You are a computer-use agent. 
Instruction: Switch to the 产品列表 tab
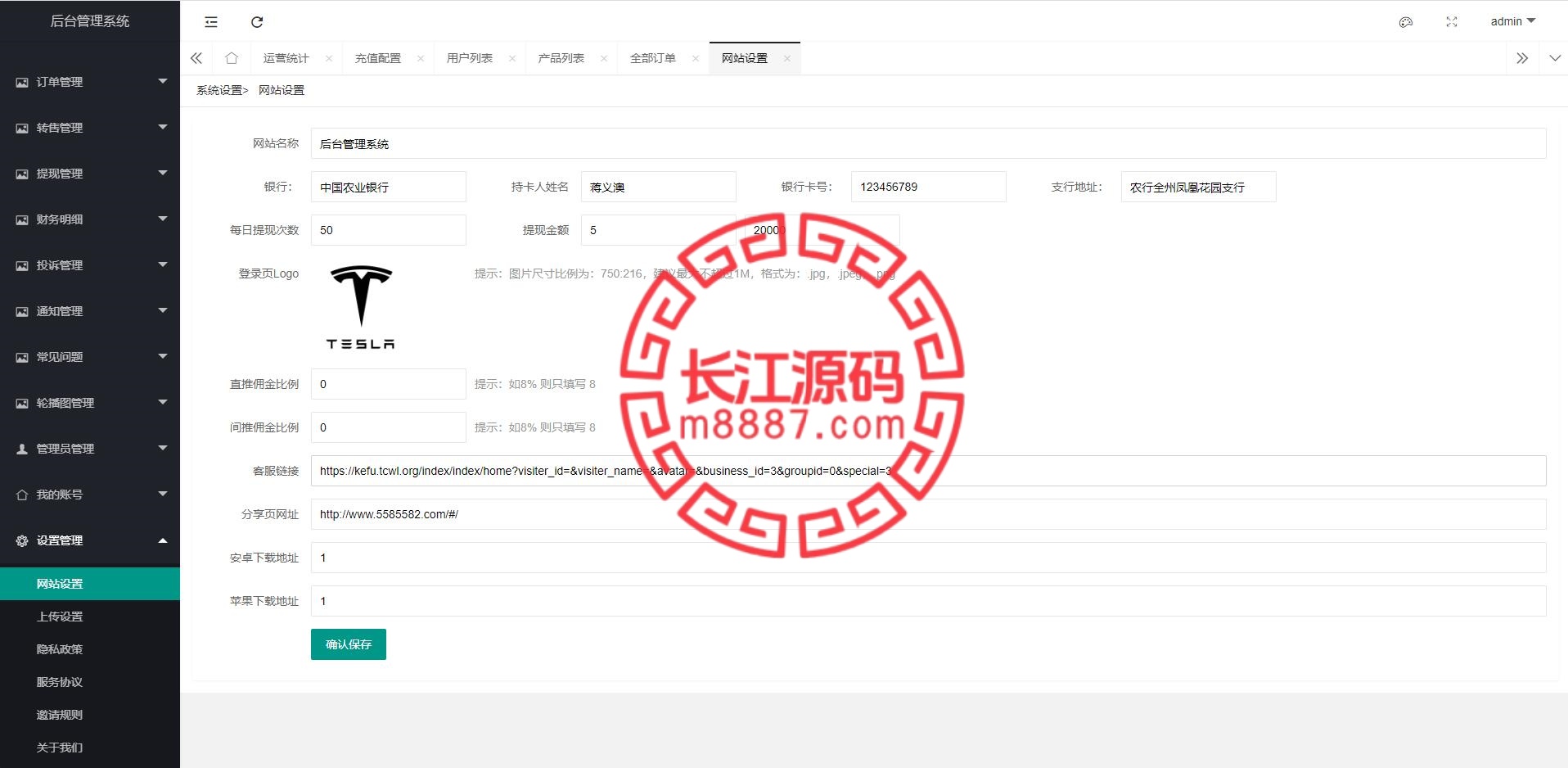click(561, 58)
